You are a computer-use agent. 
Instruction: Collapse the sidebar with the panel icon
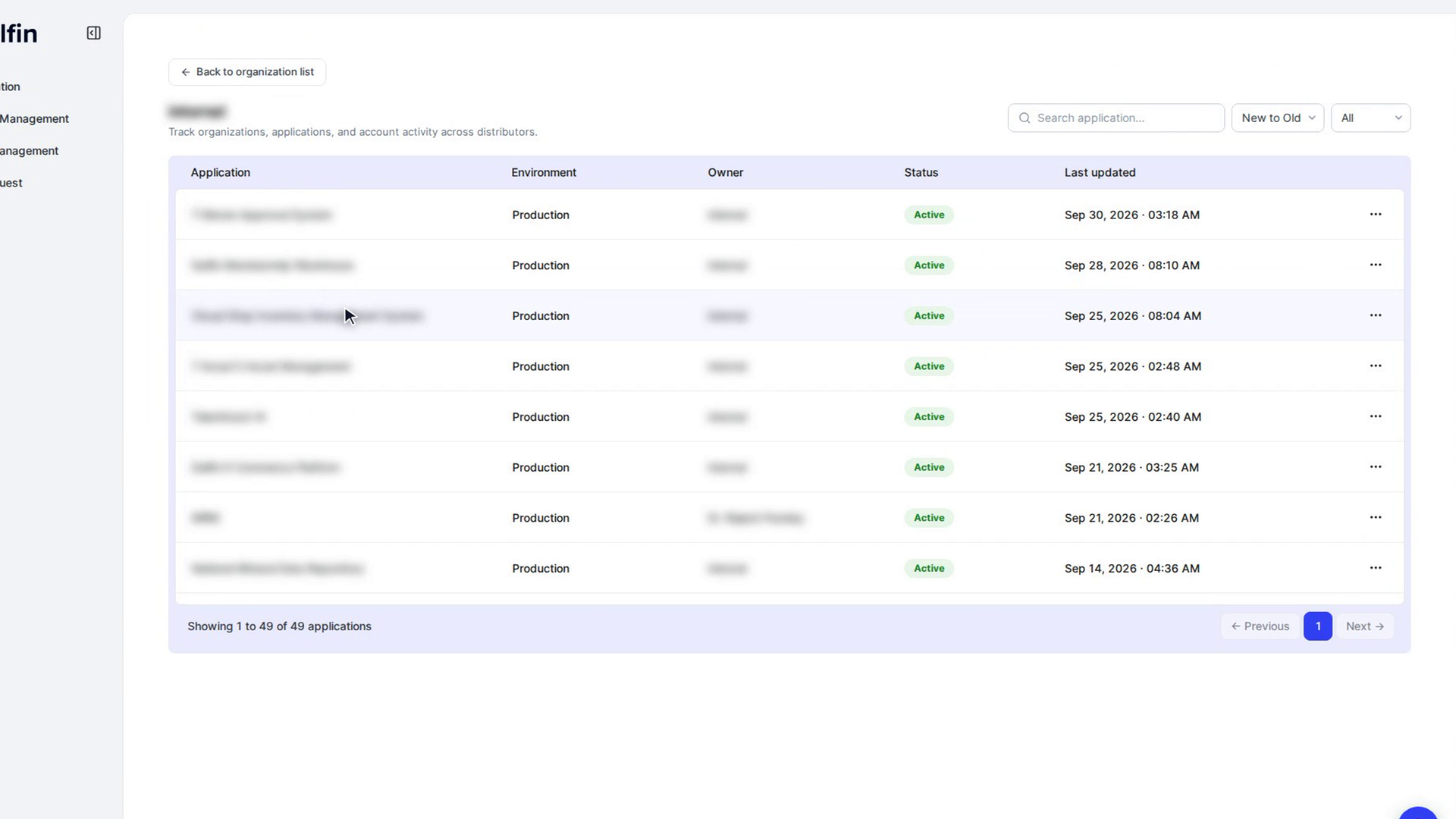[93, 33]
